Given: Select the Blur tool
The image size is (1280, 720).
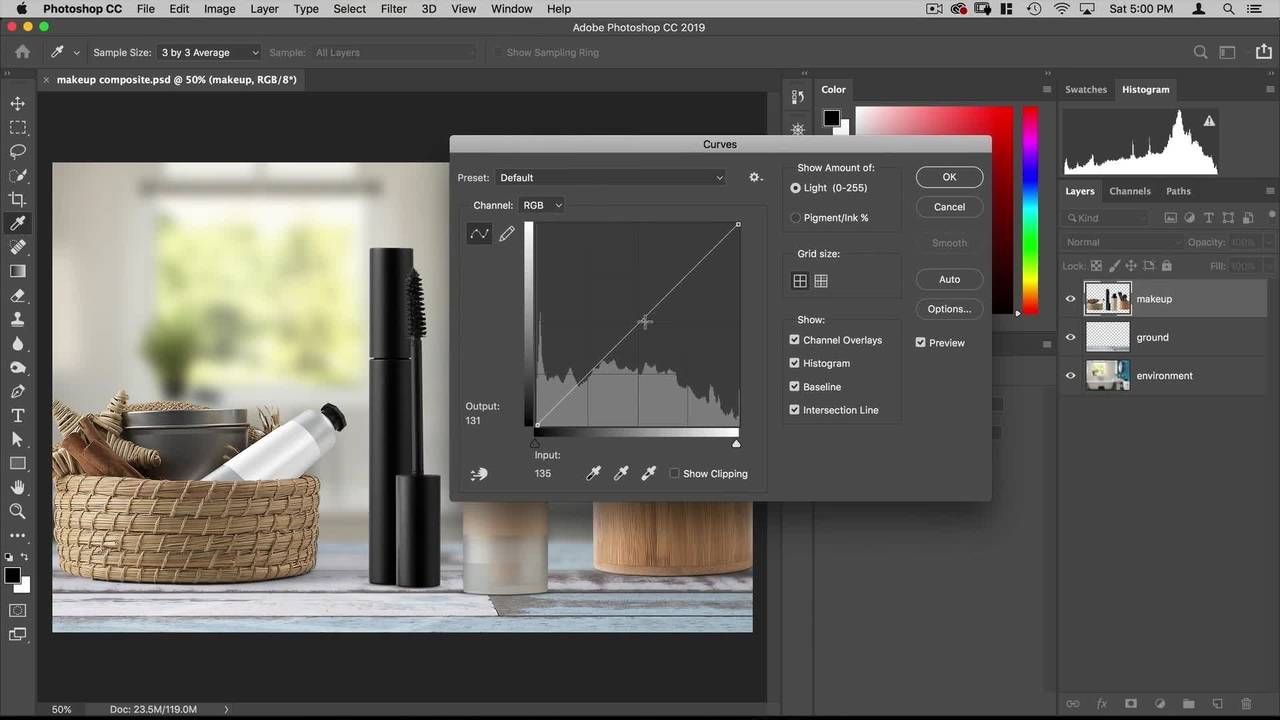Looking at the screenshot, I should point(18,343).
